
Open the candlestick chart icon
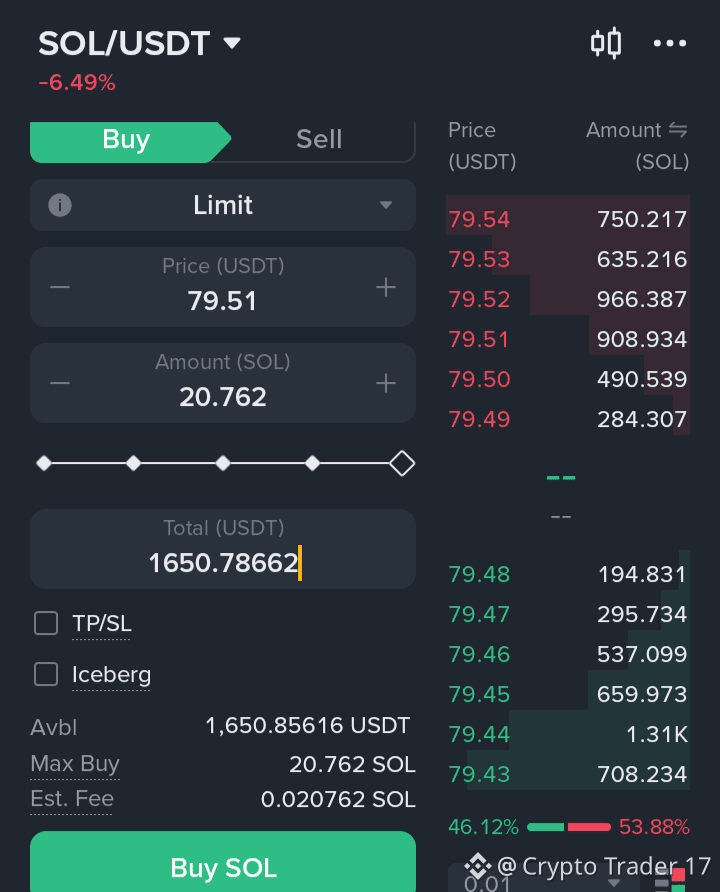[606, 43]
